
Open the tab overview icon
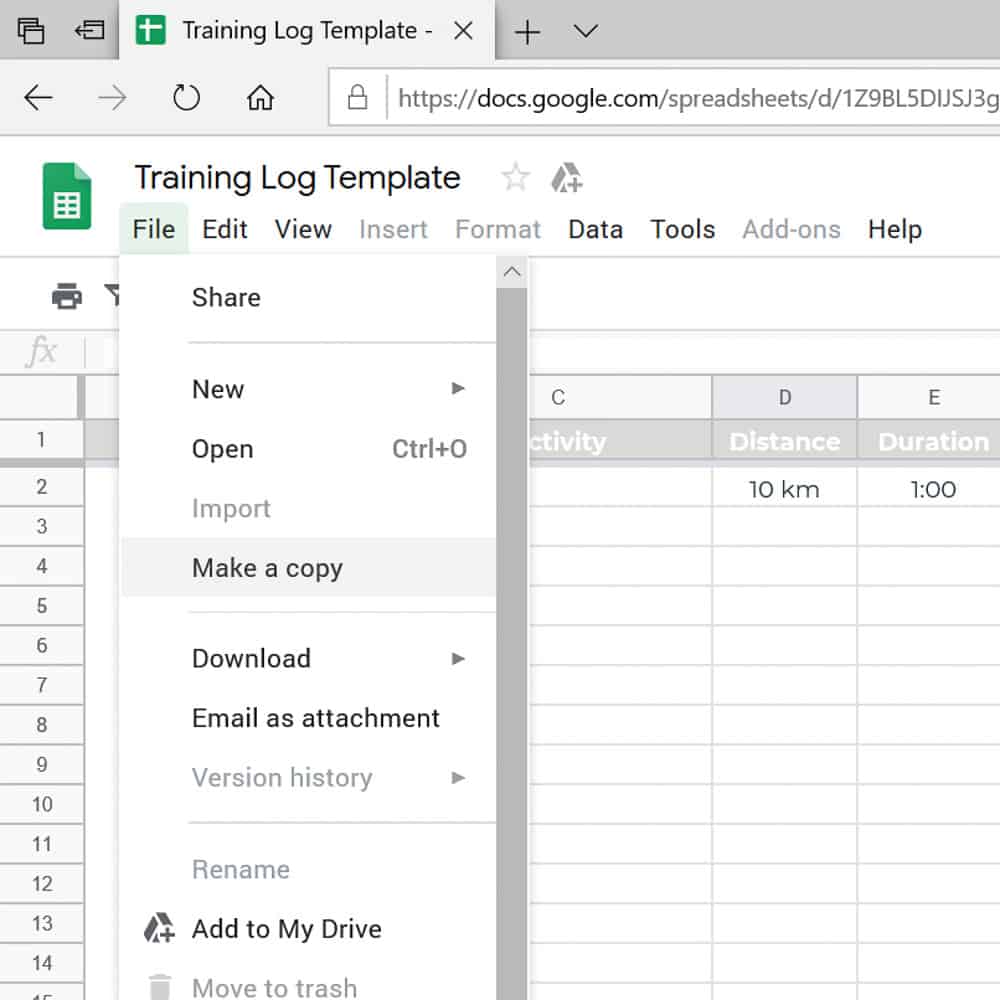(x=31, y=31)
